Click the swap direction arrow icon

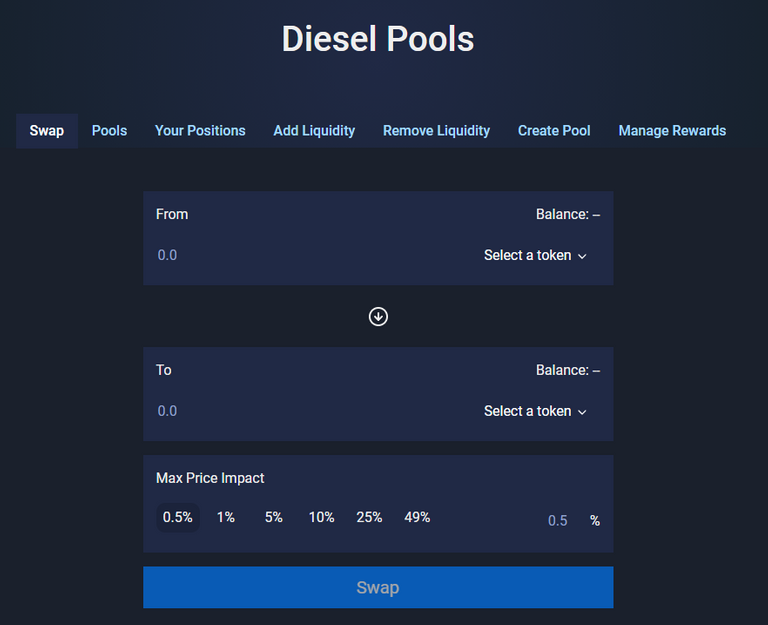click(378, 316)
